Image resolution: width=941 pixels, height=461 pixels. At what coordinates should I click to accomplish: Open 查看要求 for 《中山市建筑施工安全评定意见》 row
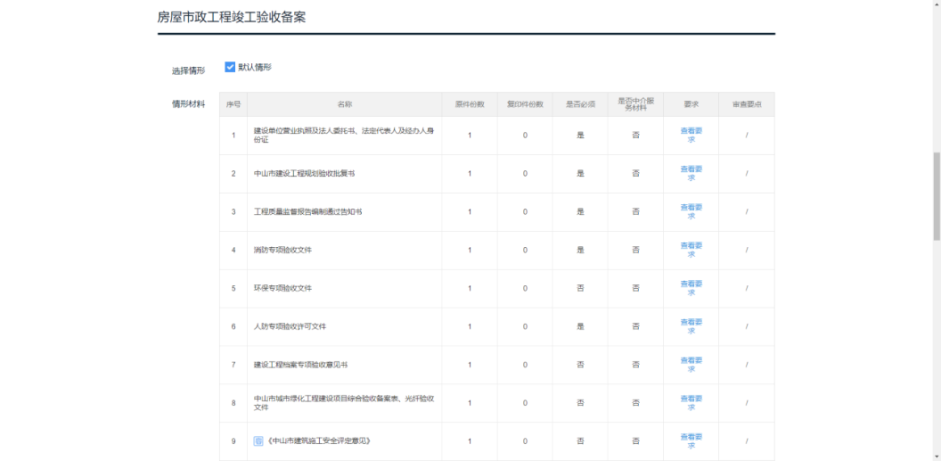(x=690, y=440)
